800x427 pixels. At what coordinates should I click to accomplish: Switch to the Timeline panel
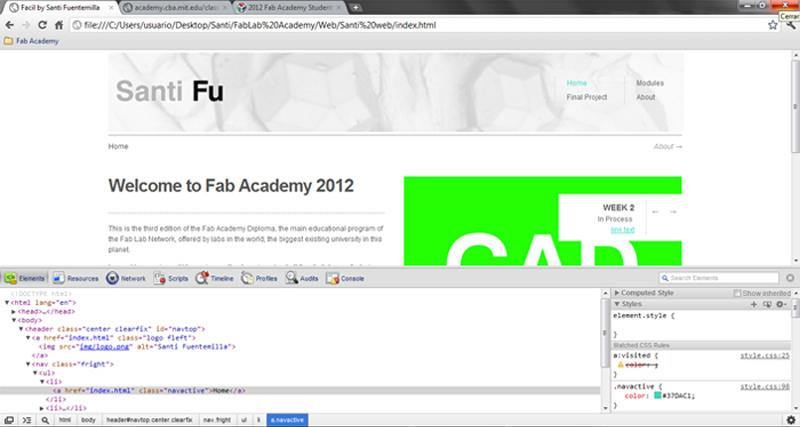pyautogui.click(x=214, y=279)
